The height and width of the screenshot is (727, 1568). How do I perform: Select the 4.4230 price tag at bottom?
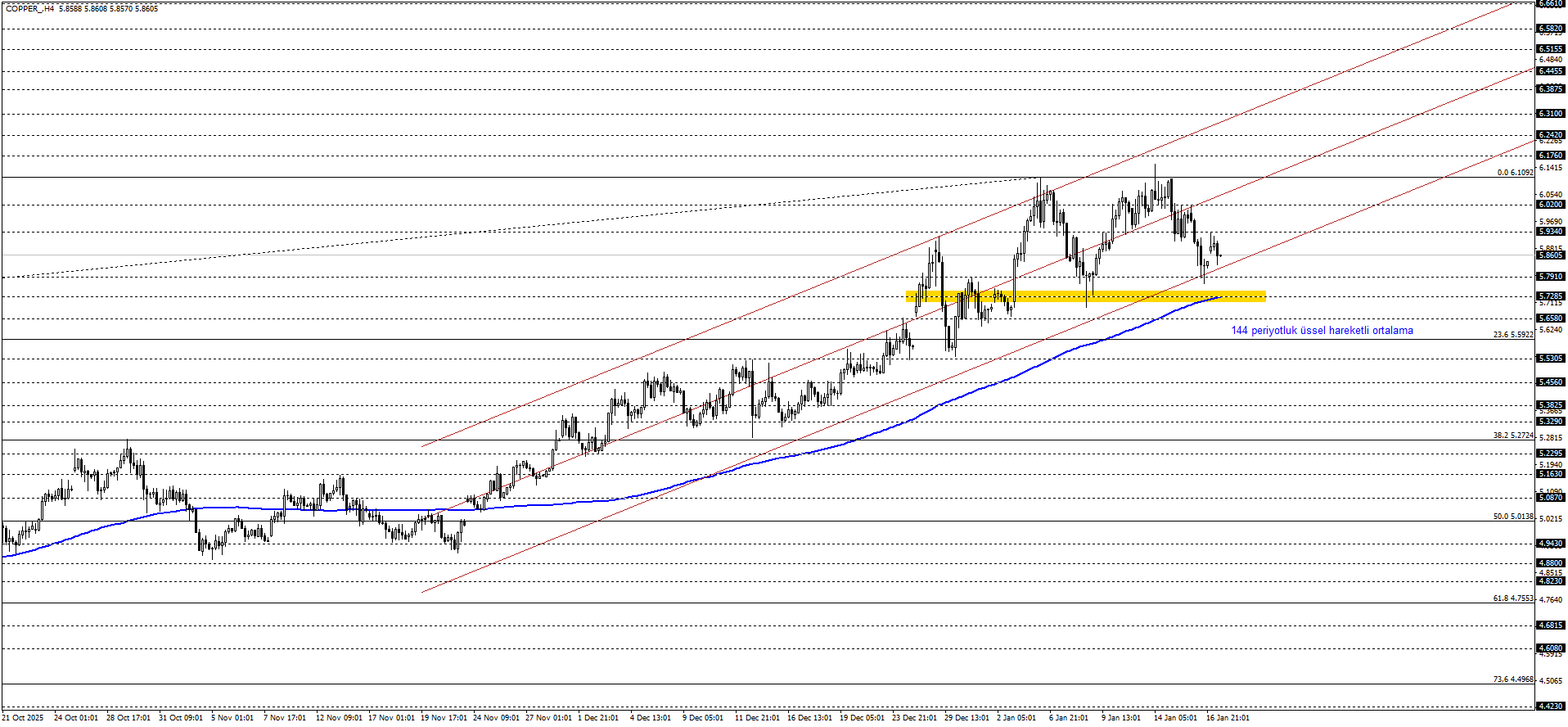[x=1551, y=706]
